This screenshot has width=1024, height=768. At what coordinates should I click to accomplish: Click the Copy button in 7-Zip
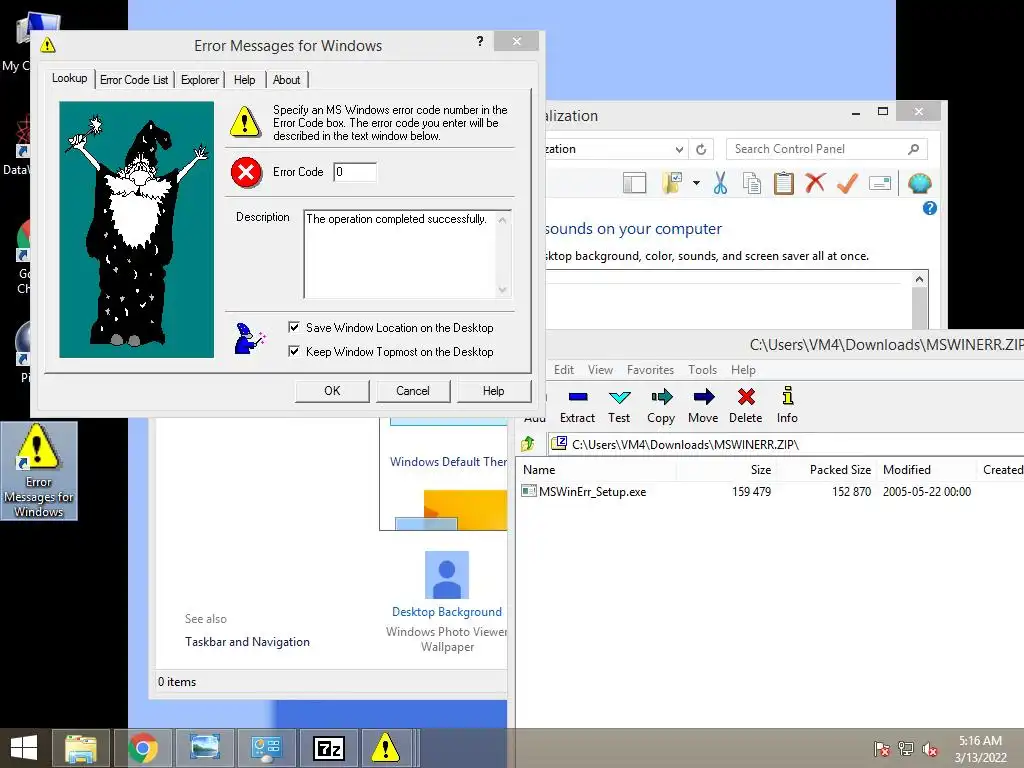(x=661, y=406)
